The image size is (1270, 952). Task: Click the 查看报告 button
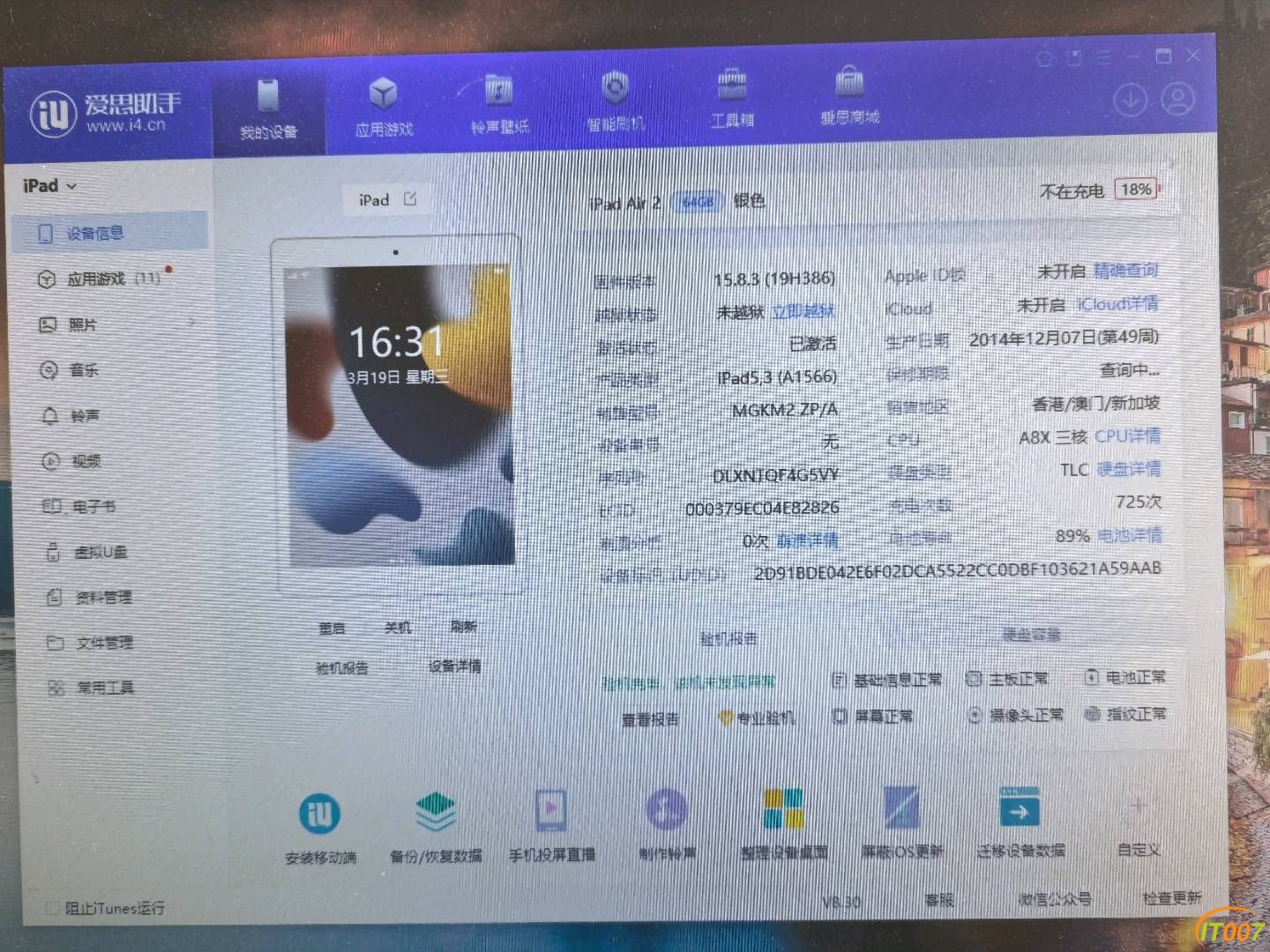(x=651, y=720)
